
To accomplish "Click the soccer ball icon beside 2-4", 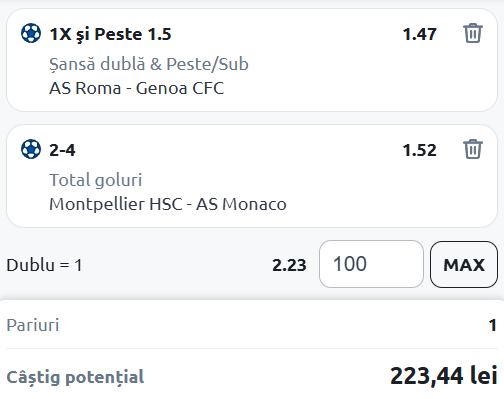I will [x=31, y=149].
